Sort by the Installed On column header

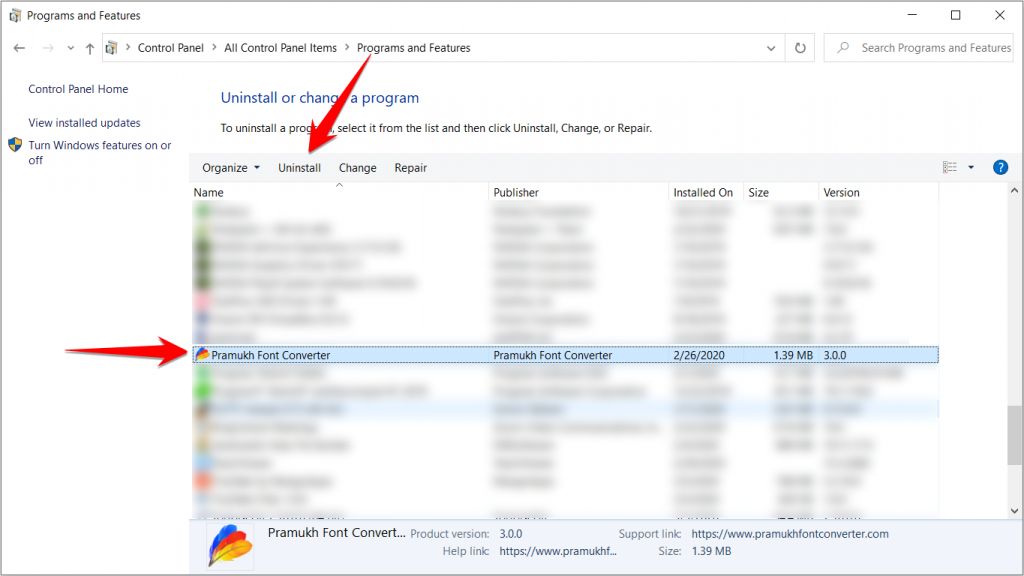point(707,193)
